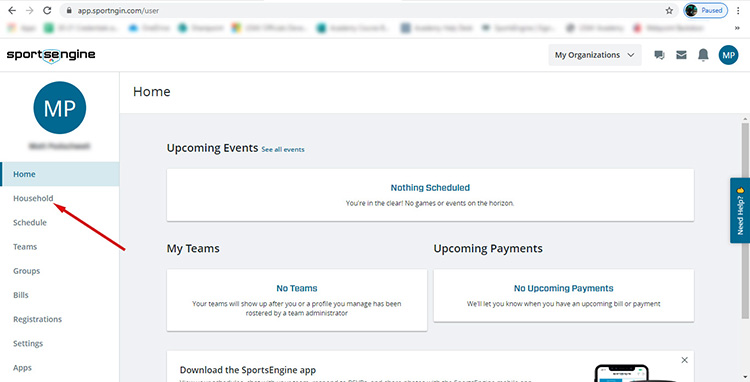
Task: Click the padlock site info icon
Action: (69, 11)
